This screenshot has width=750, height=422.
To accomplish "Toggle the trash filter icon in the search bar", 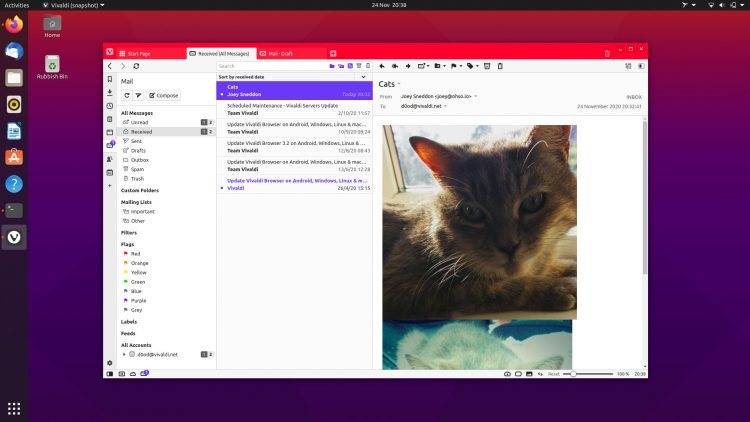I will (x=368, y=66).
